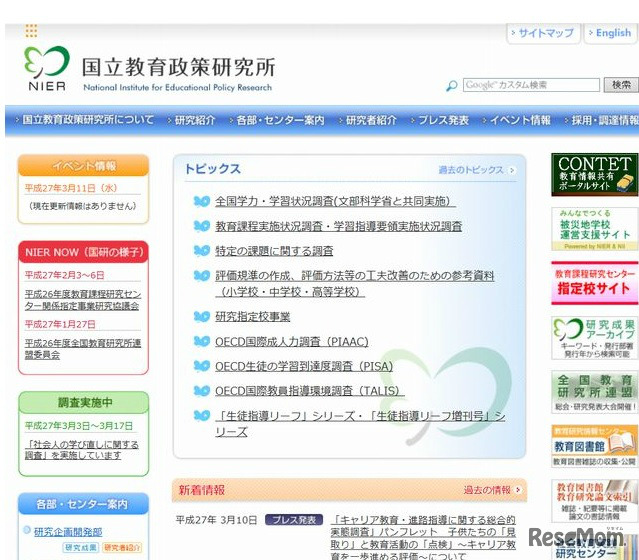The image size is (639, 560).
Task: Open 評価規準の作成、評価方法等 reference materials link
Action: pos(355,284)
